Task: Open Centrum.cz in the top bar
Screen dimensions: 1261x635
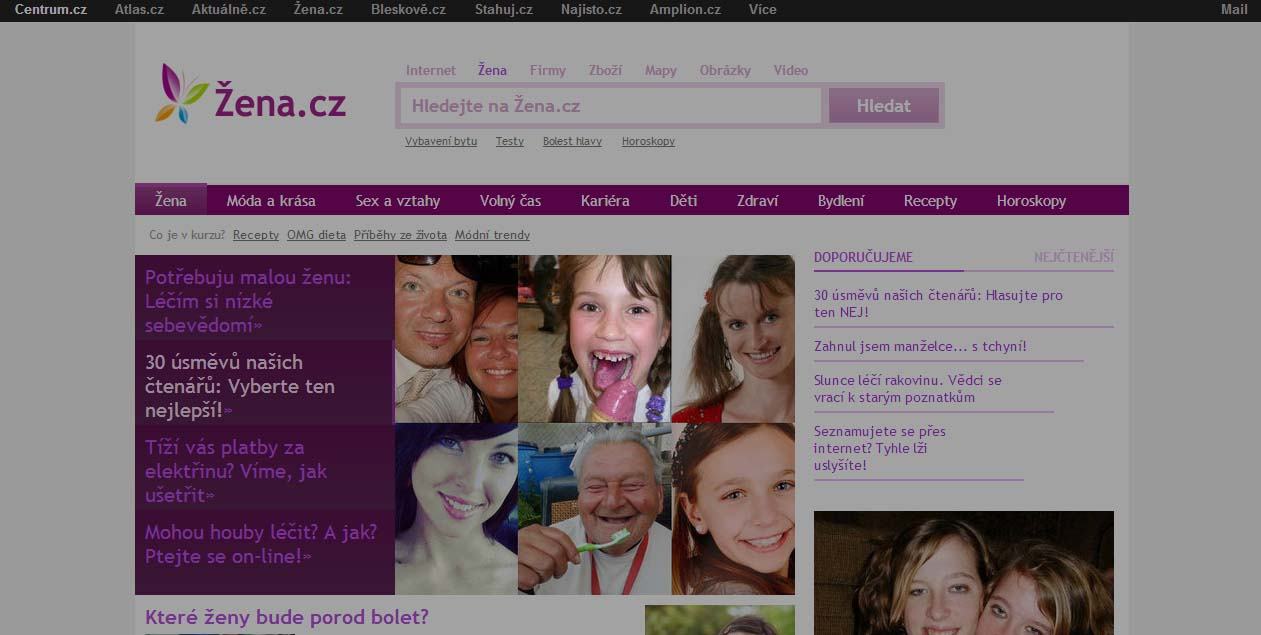Action: [51, 10]
